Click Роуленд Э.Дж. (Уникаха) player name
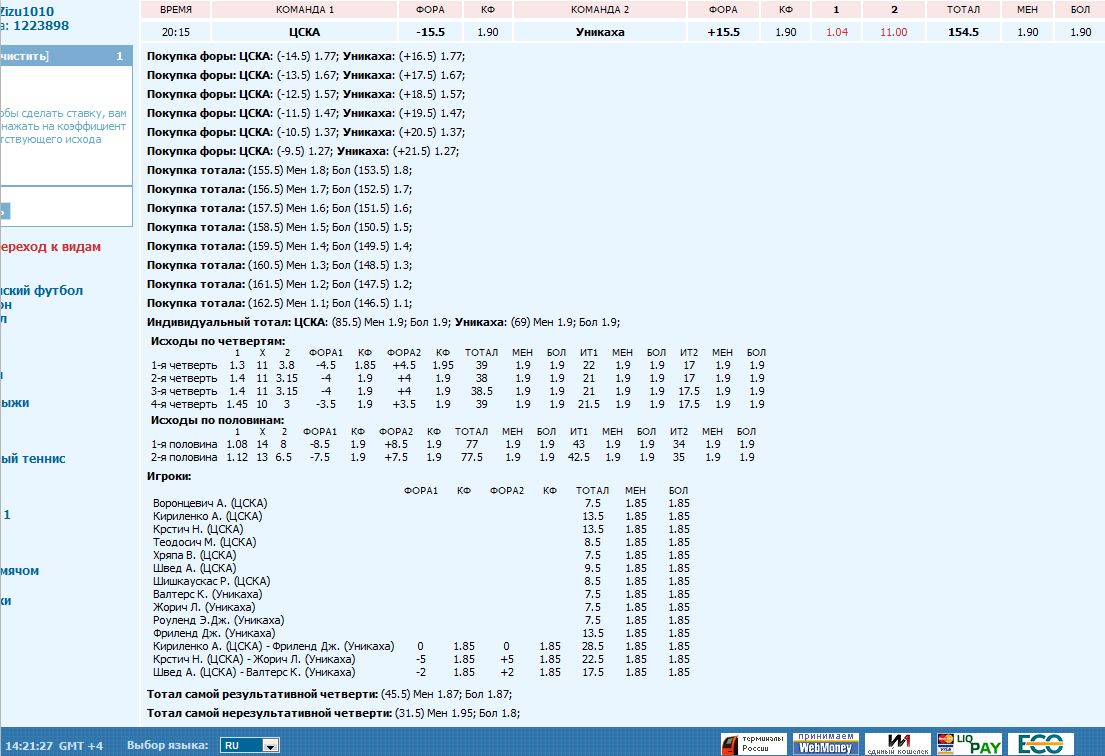 click(x=218, y=620)
